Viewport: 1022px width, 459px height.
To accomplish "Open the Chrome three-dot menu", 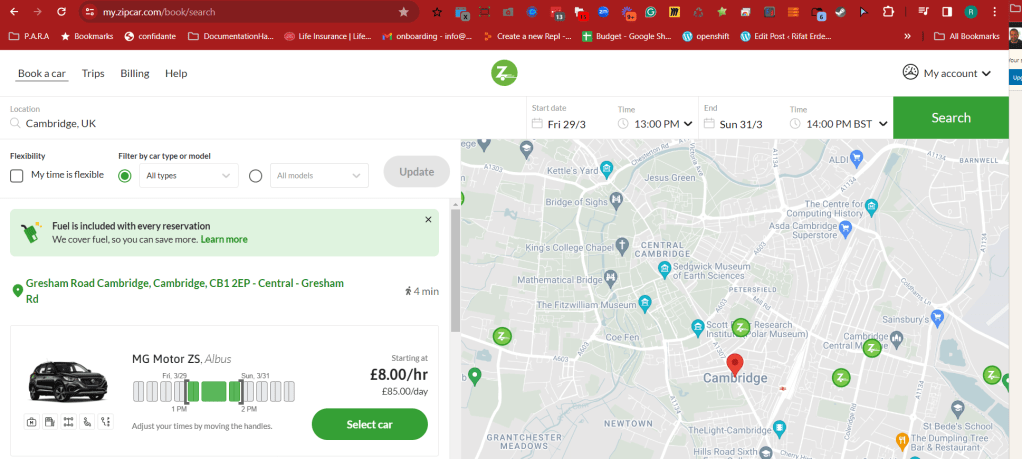I will [994, 12].
